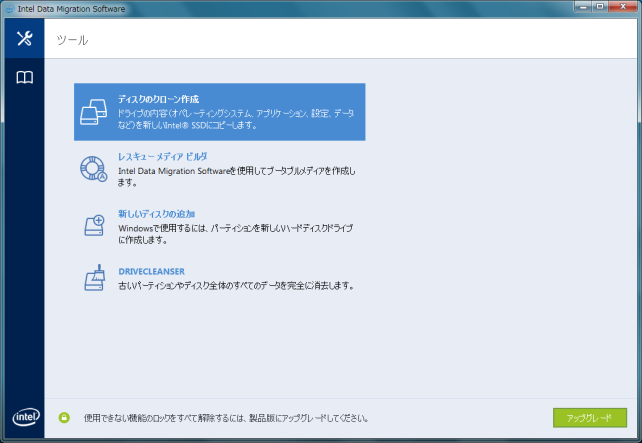Click the disk clone description text
The image size is (642, 443).
click(236, 119)
